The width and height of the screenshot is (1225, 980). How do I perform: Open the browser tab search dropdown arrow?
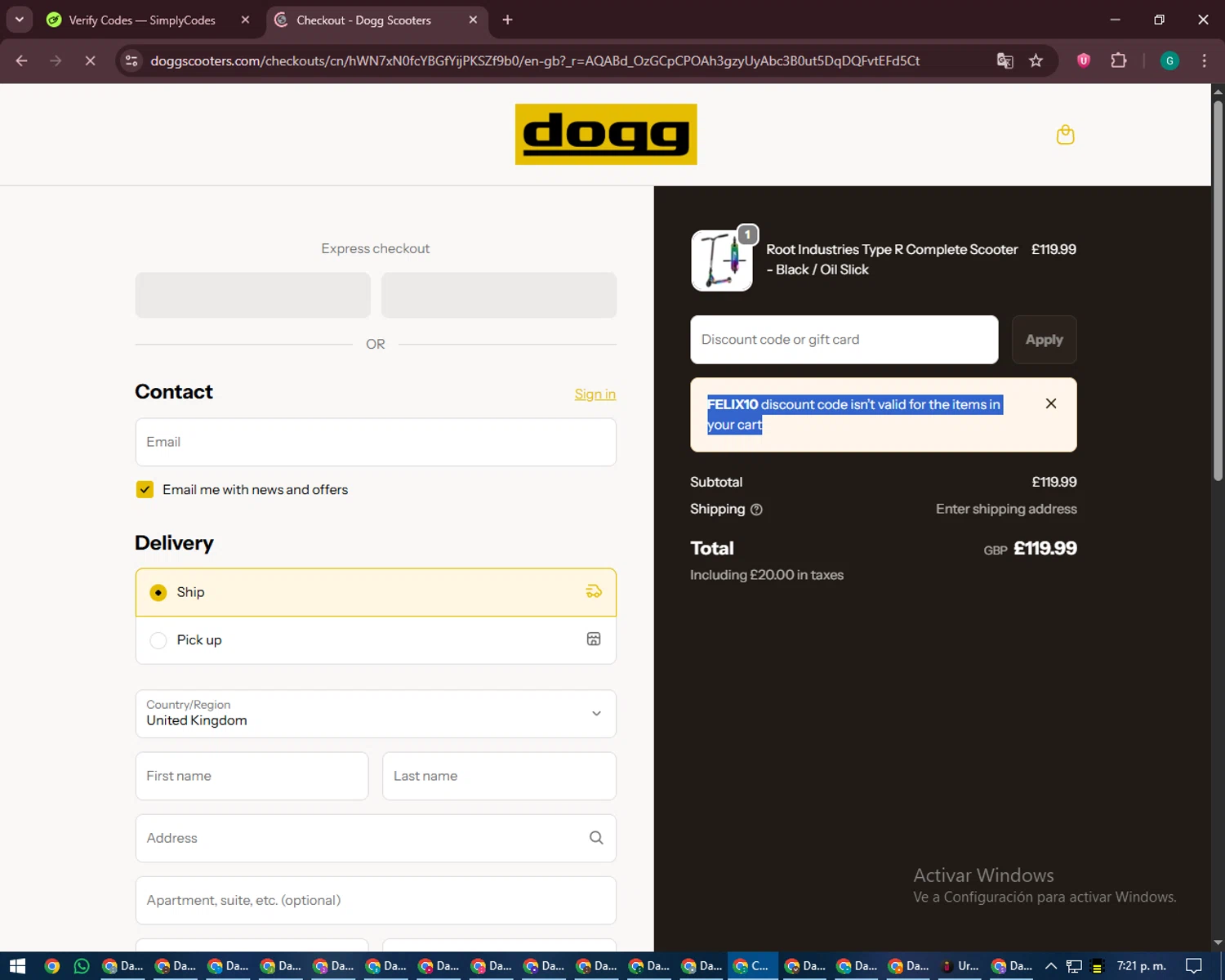click(19, 20)
